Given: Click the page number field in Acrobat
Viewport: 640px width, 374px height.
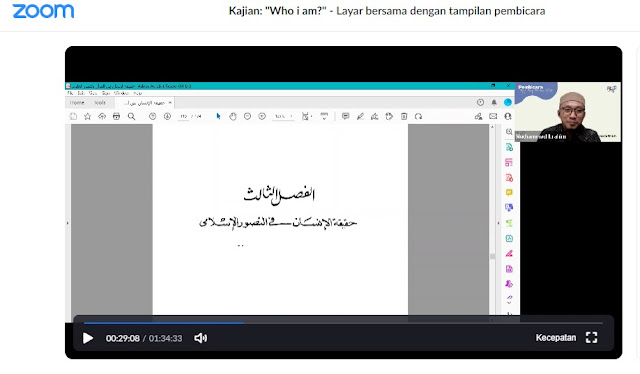Looking at the screenshot, I should pyautogui.click(x=184, y=116).
